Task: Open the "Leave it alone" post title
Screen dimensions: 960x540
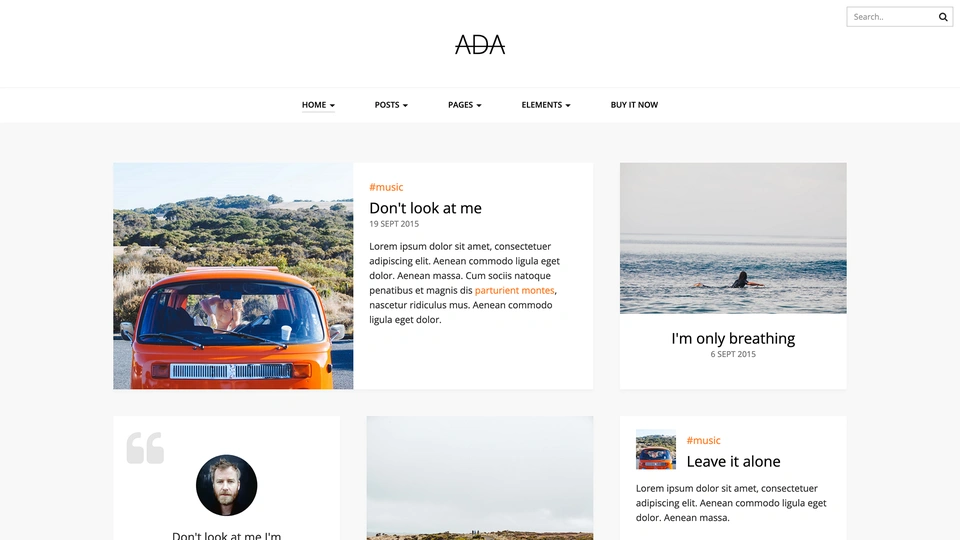Action: 733,461
